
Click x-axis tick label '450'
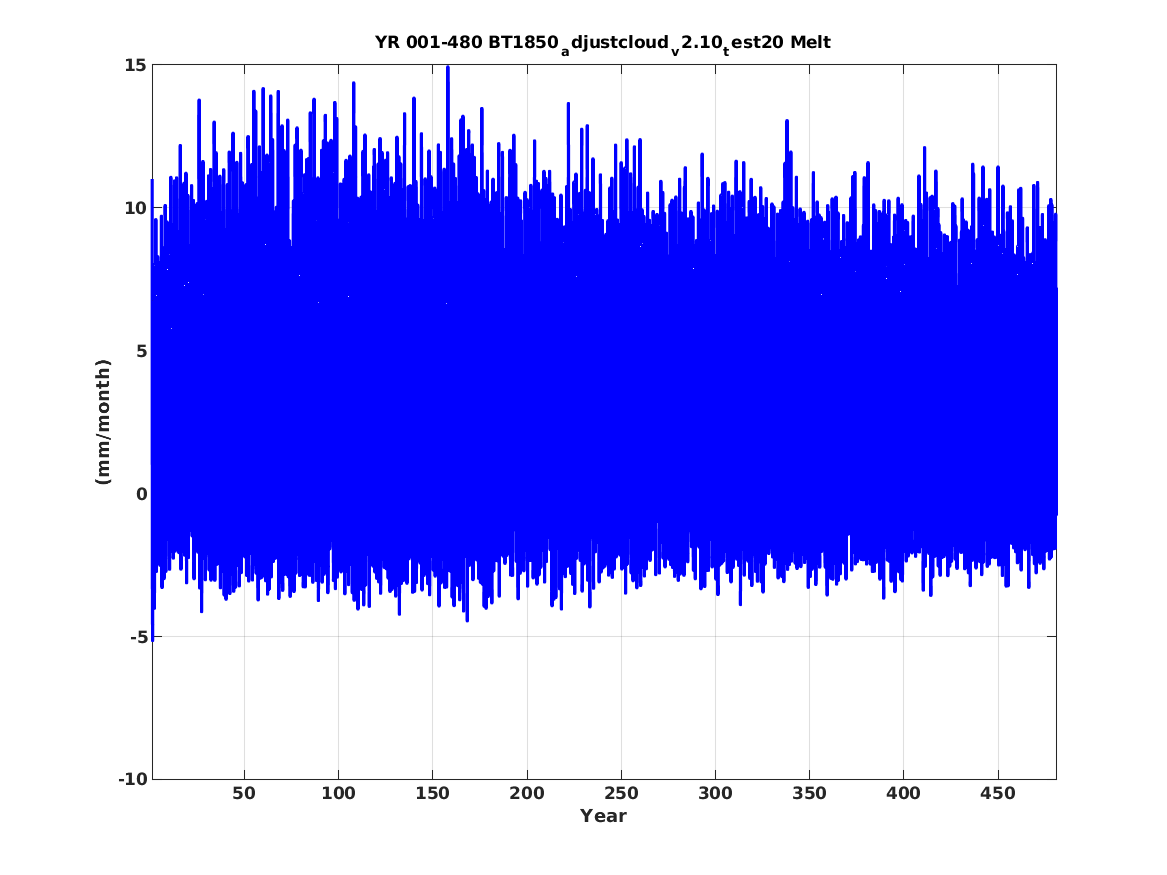coord(998,793)
